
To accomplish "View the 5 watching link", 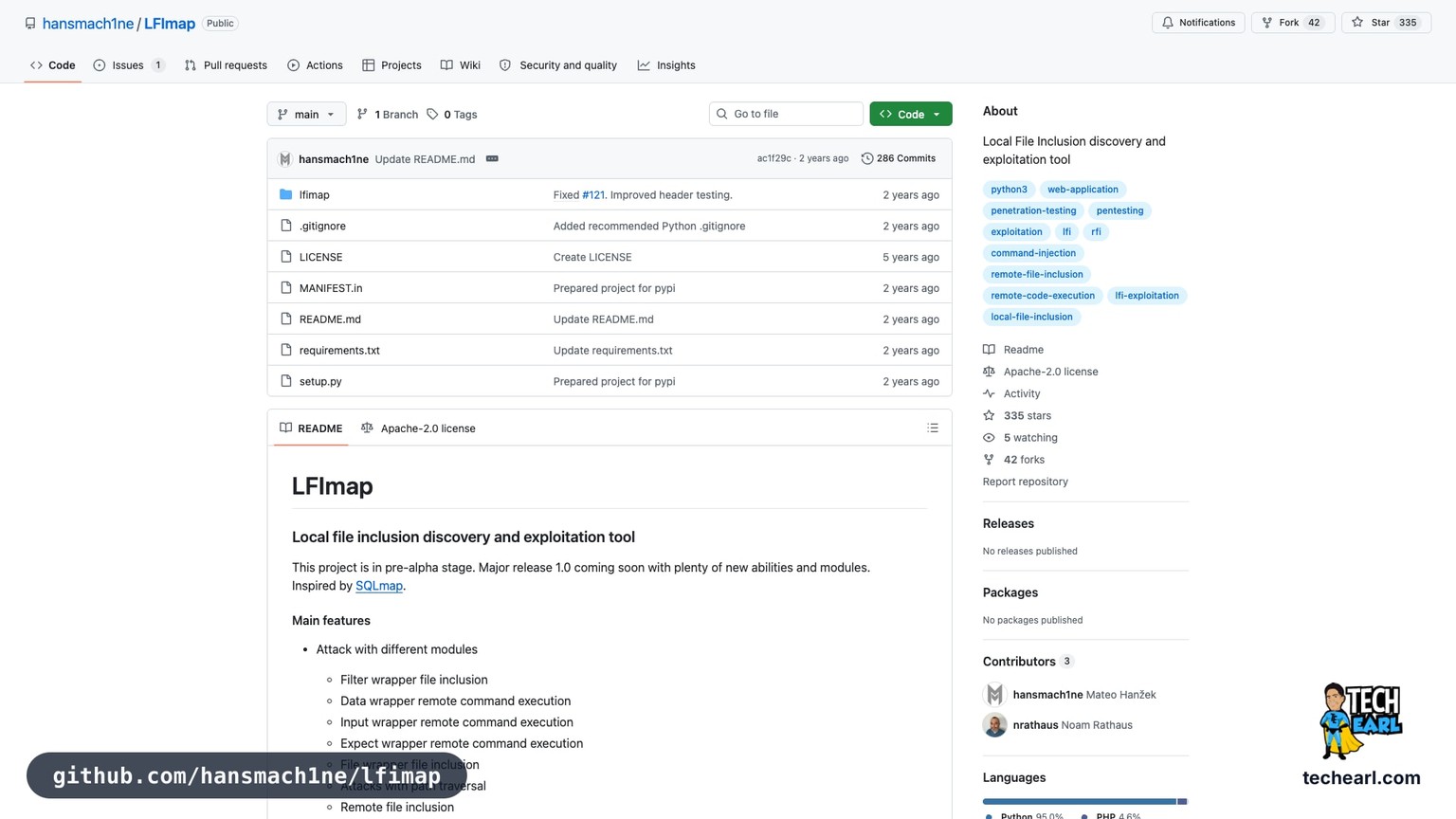I will point(1020,438).
